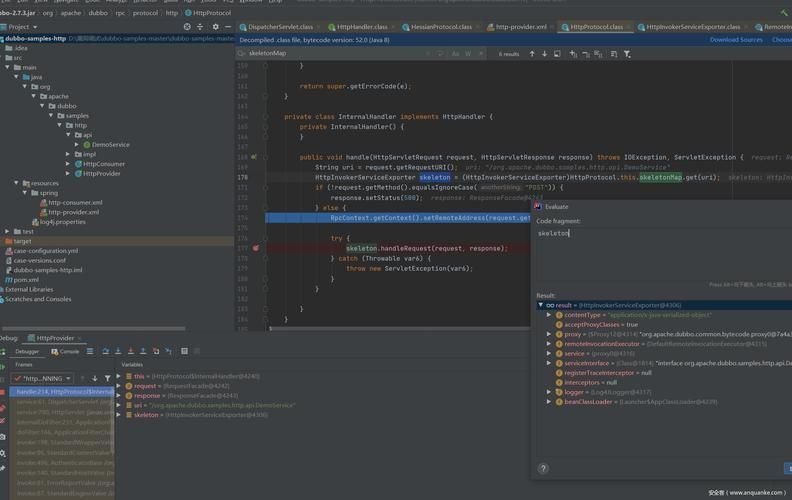Click the Download Sources link
The image size is (792, 500).
coord(736,40)
